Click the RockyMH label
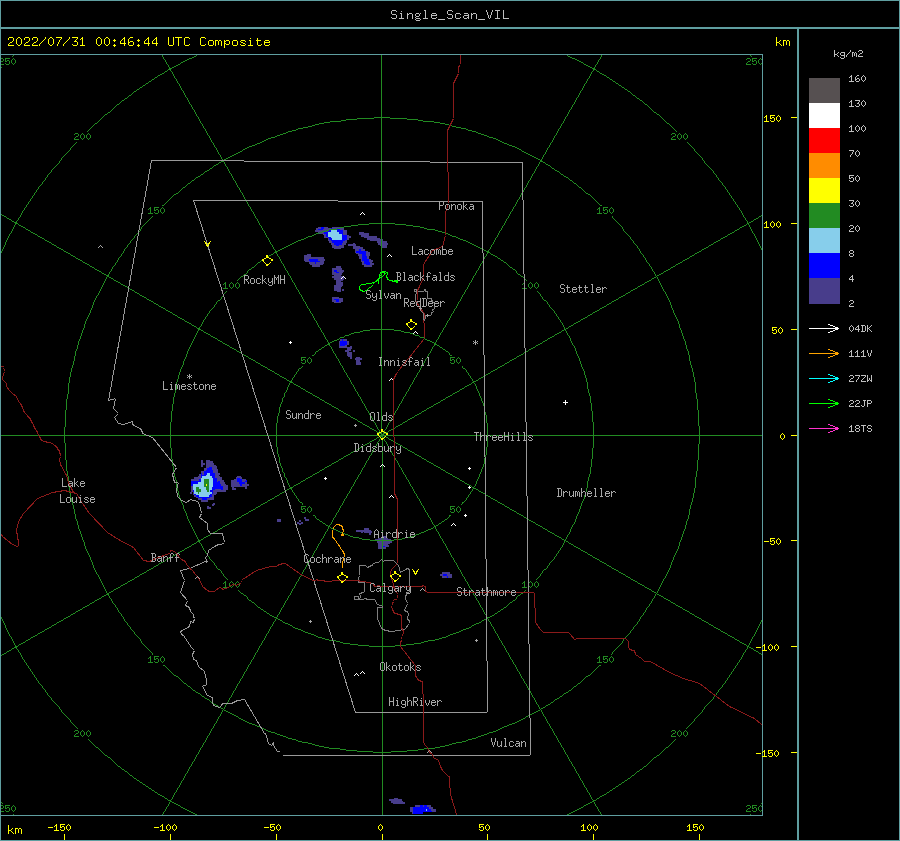The width and height of the screenshot is (900, 841). click(264, 280)
